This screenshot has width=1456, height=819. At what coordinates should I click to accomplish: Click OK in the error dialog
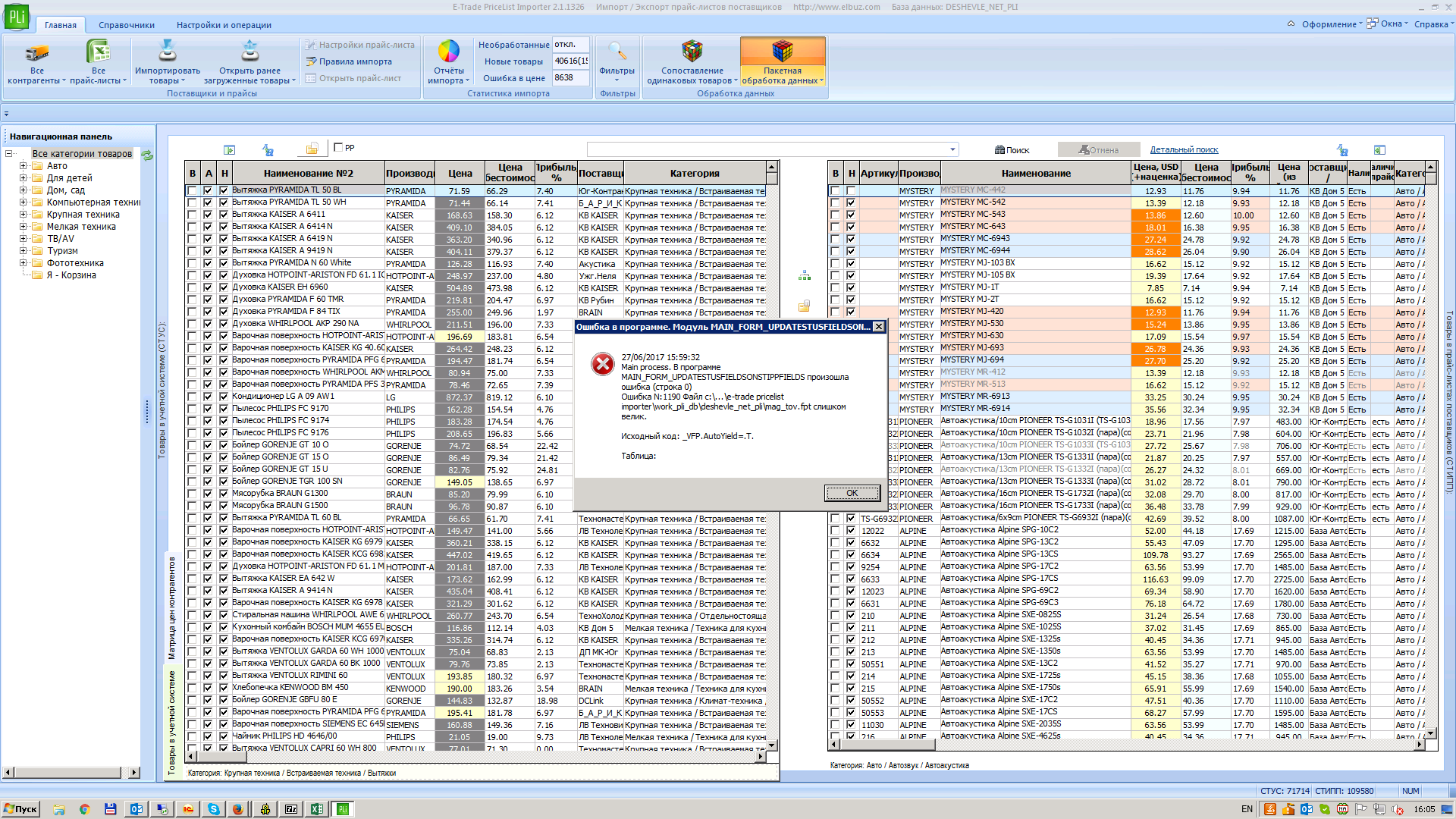point(852,493)
